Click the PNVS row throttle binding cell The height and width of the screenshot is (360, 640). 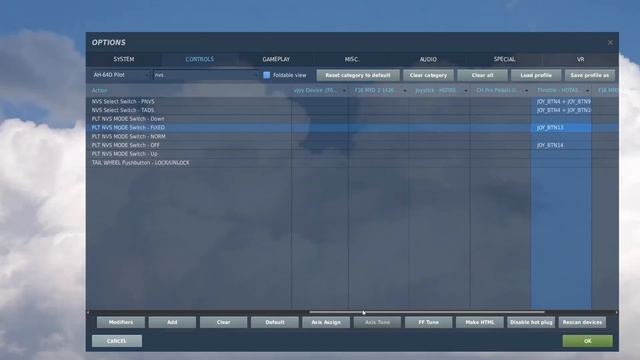point(561,101)
